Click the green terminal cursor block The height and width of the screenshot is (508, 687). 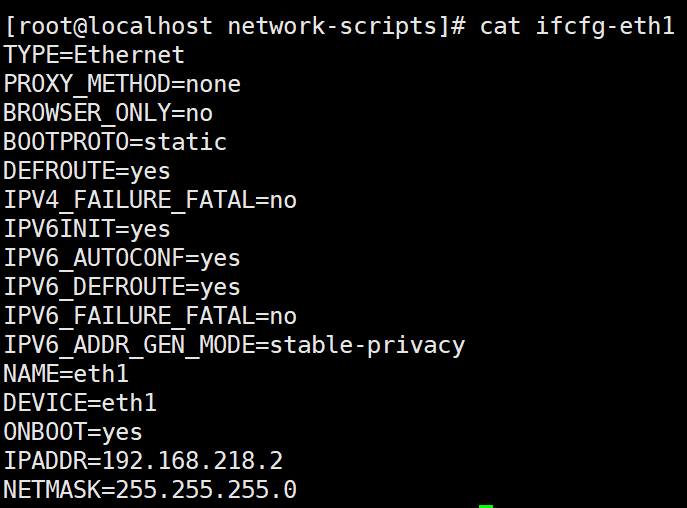[486, 505]
